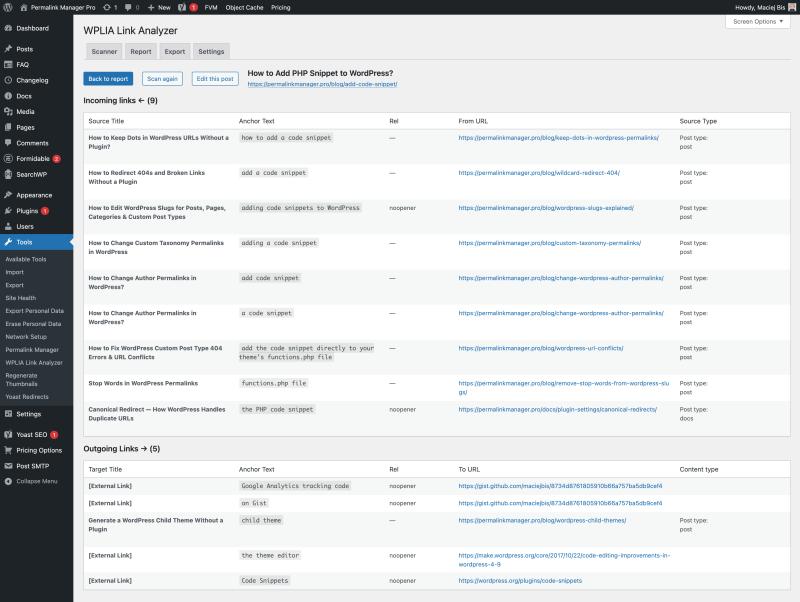This screenshot has height=602, width=800.
Task: Open the site home icon for Permalink Manager Pro
Action: pyautogui.click(x=24, y=7)
